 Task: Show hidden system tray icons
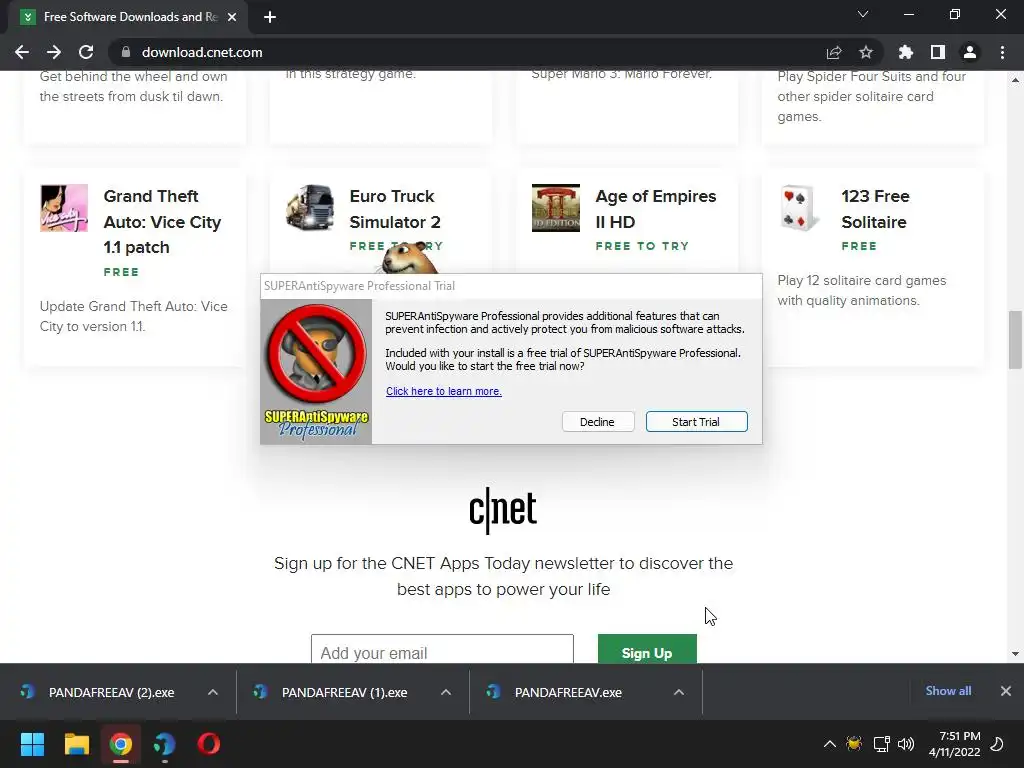(829, 744)
